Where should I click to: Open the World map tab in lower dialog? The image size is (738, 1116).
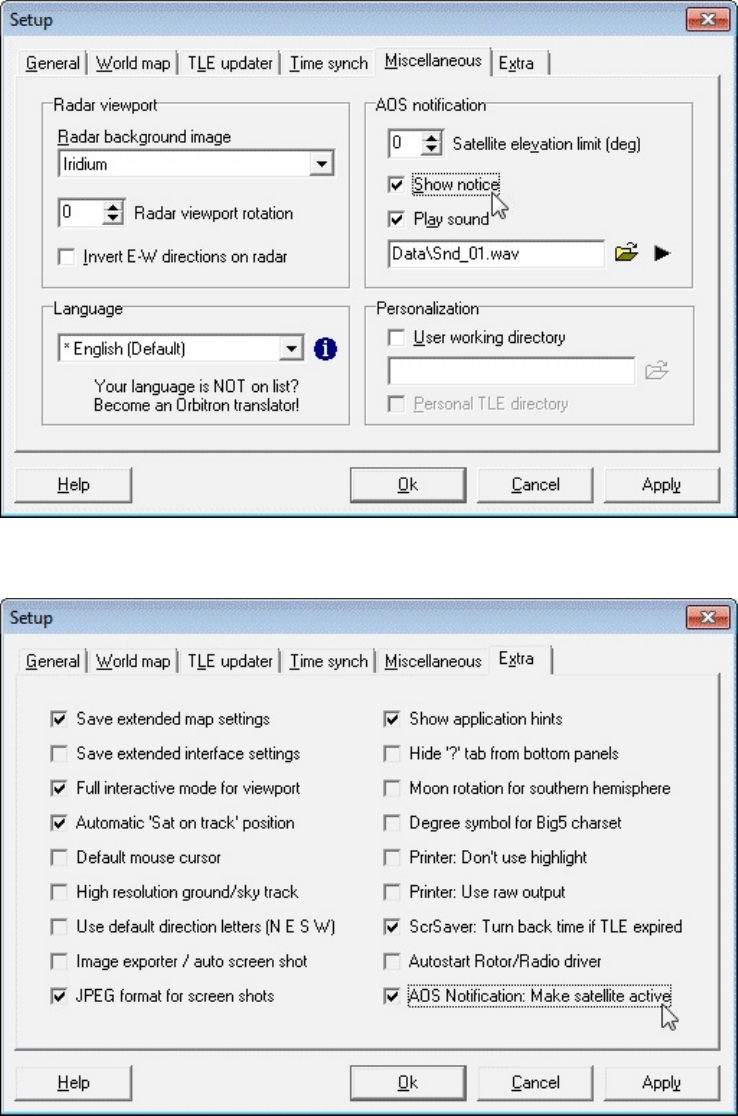pyautogui.click(x=133, y=661)
